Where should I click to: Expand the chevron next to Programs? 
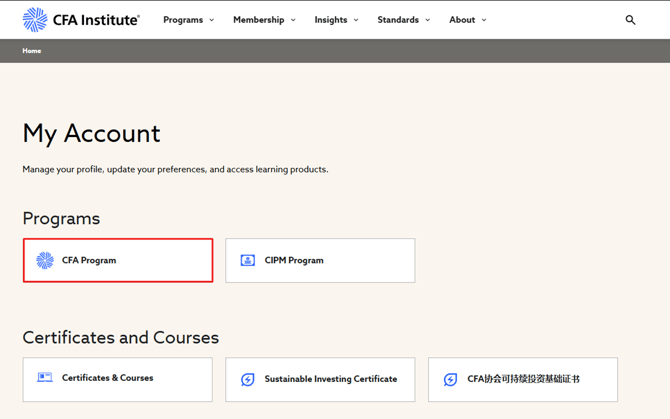point(212,20)
